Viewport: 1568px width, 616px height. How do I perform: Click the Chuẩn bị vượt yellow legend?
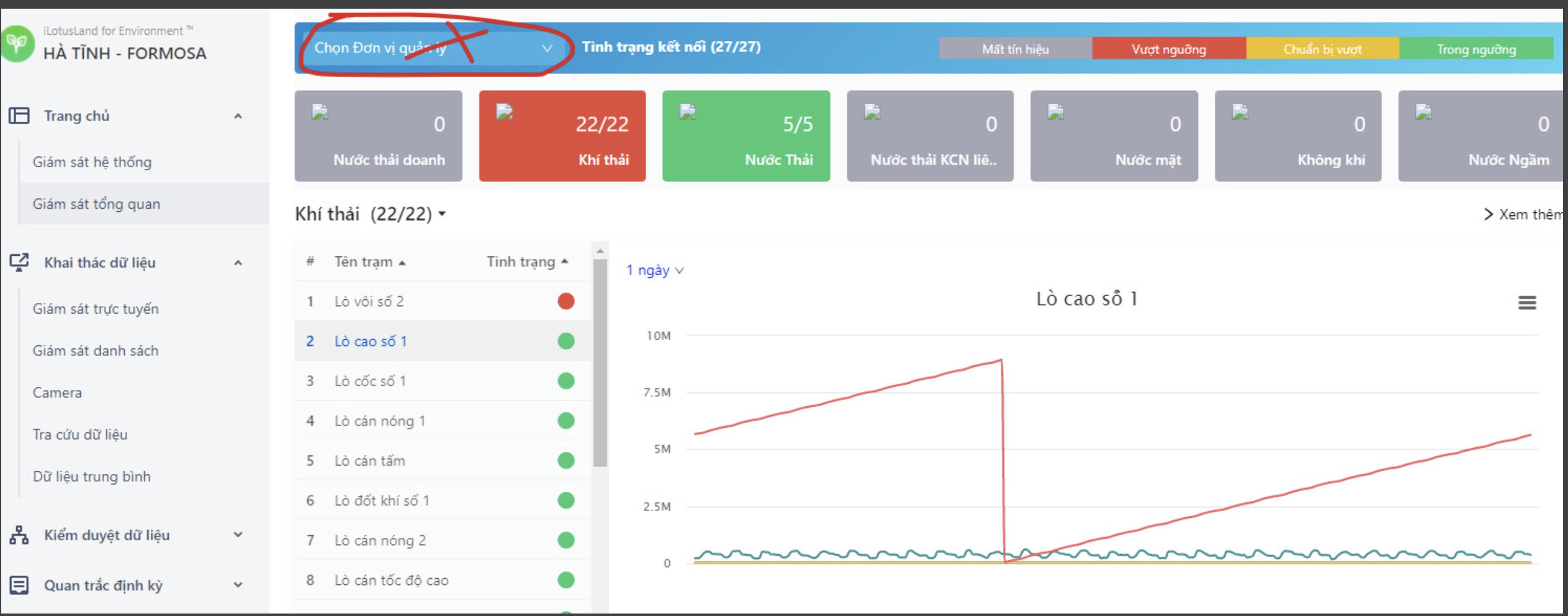tap(1323, 48)
